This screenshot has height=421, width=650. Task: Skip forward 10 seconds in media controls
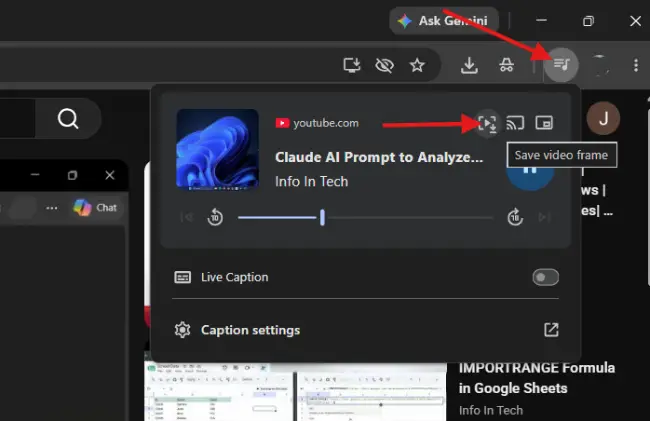pyautogui.click(x=515, y=217)
